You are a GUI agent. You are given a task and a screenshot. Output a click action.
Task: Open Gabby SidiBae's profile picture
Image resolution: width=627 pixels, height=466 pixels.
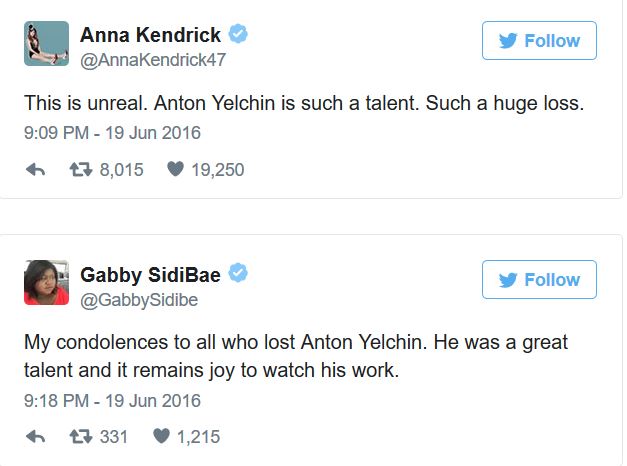pyautogui.click(x=46, y=282)
